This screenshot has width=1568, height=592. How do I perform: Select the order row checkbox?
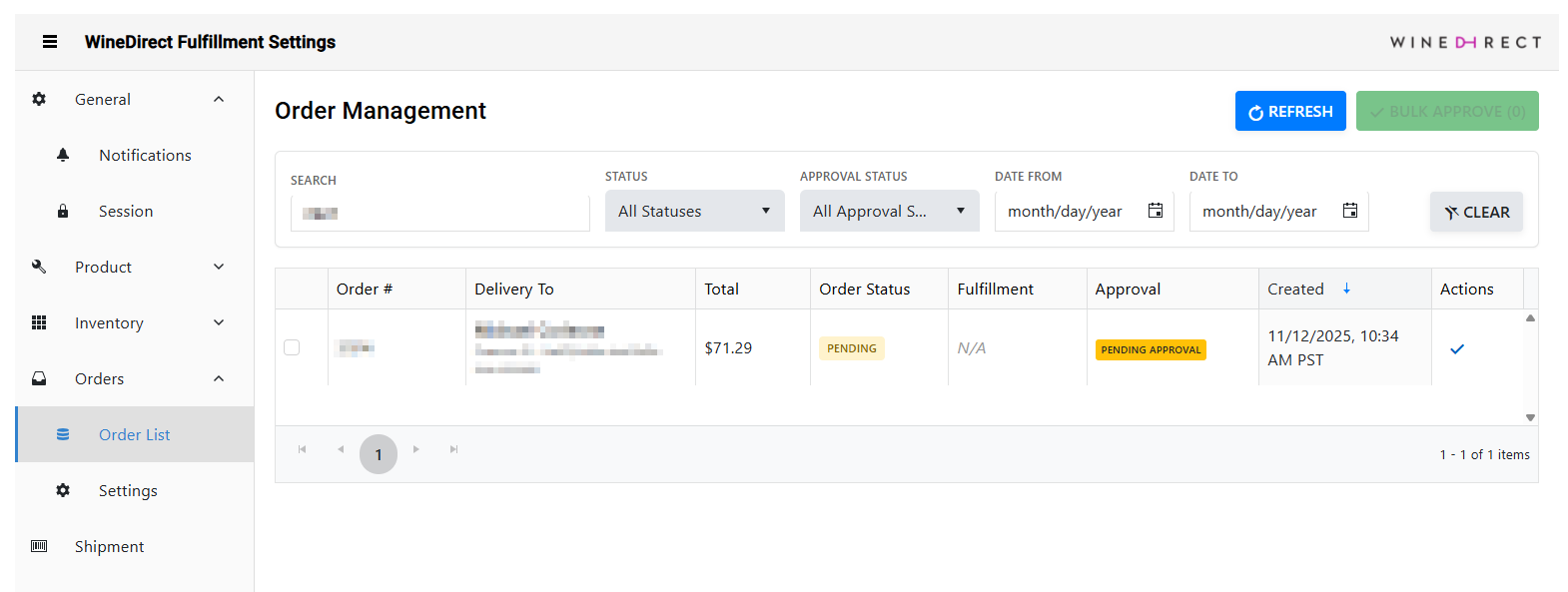click(x=292, y=347)
